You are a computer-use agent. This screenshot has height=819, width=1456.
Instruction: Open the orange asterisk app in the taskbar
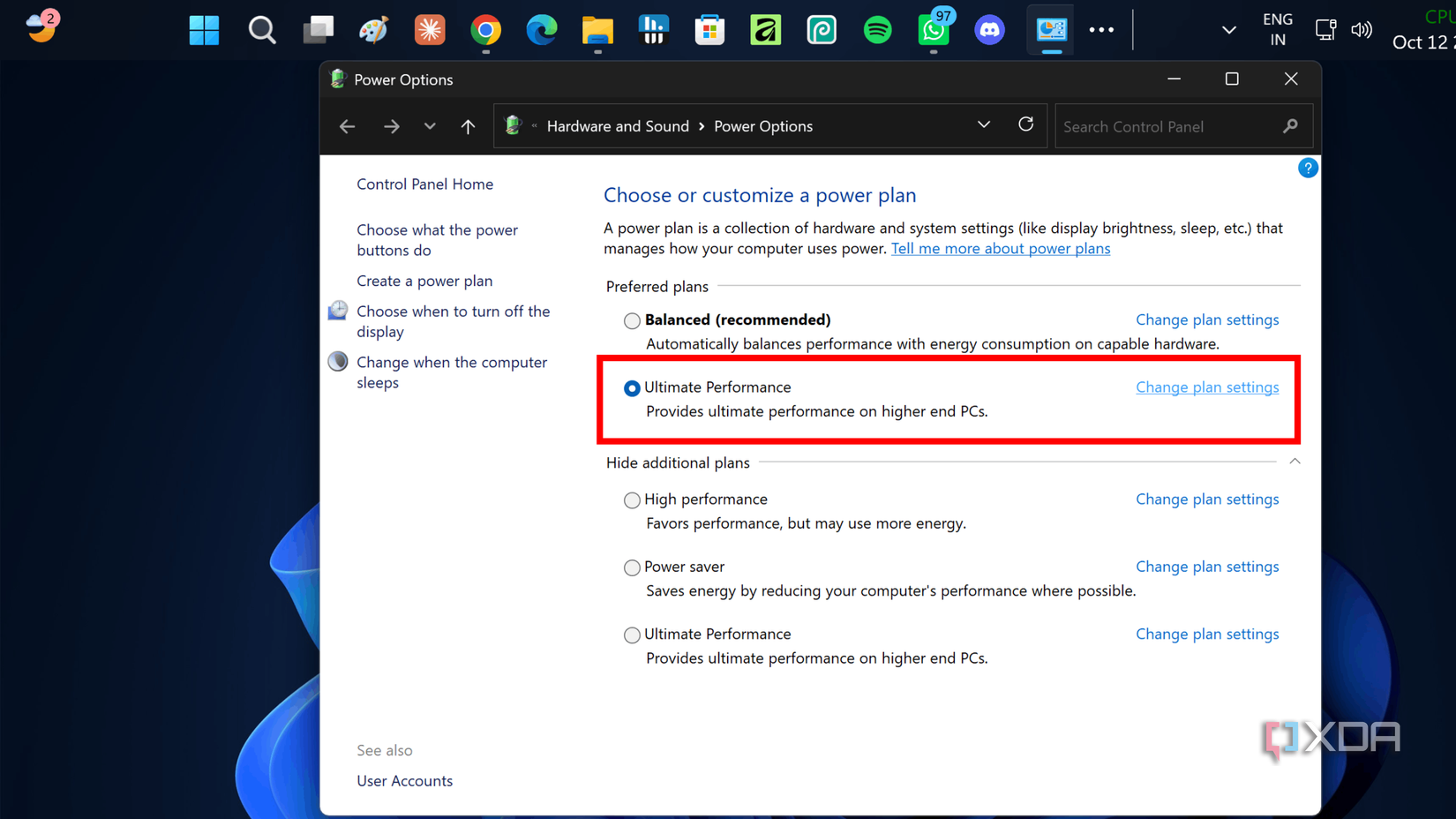pyautogui.click(x=430, y=30)
